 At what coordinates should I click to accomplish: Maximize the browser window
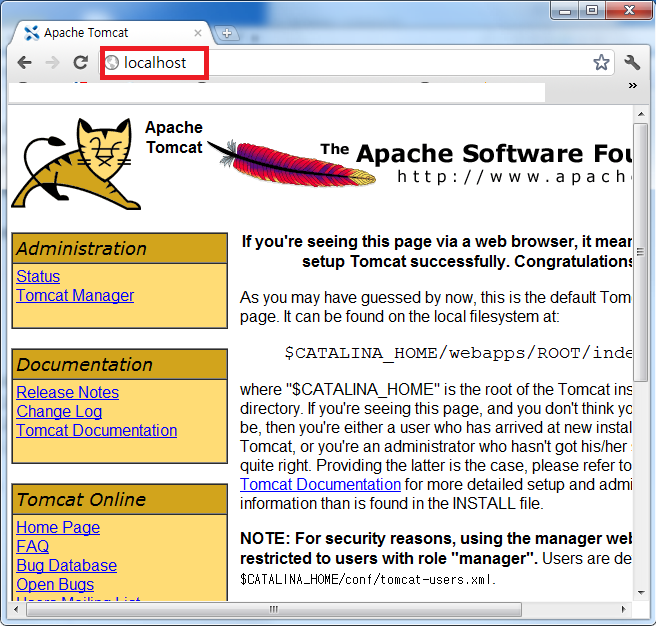click(x=592, y=10)
